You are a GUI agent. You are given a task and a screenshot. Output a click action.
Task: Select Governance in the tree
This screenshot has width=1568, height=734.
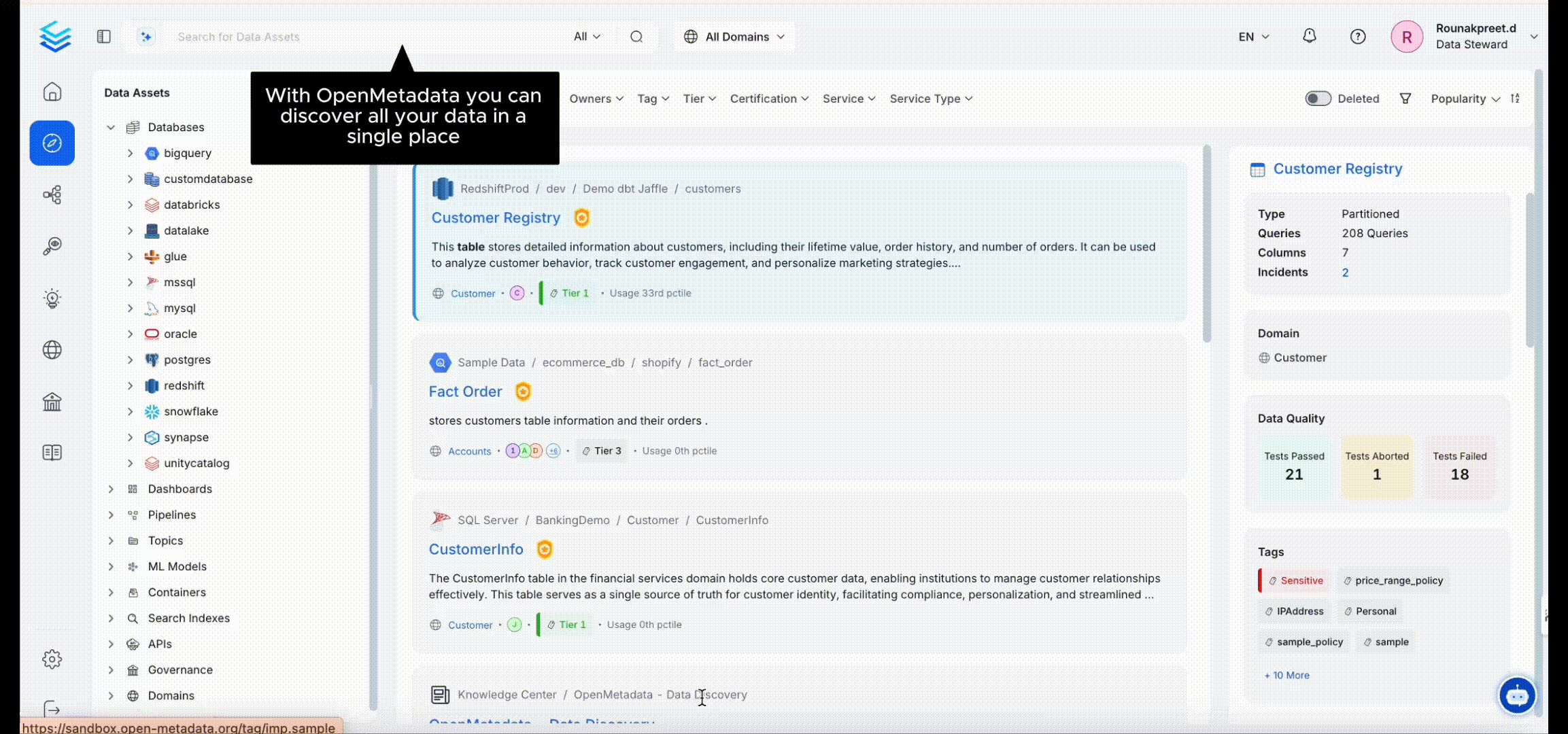coord(180,669)
